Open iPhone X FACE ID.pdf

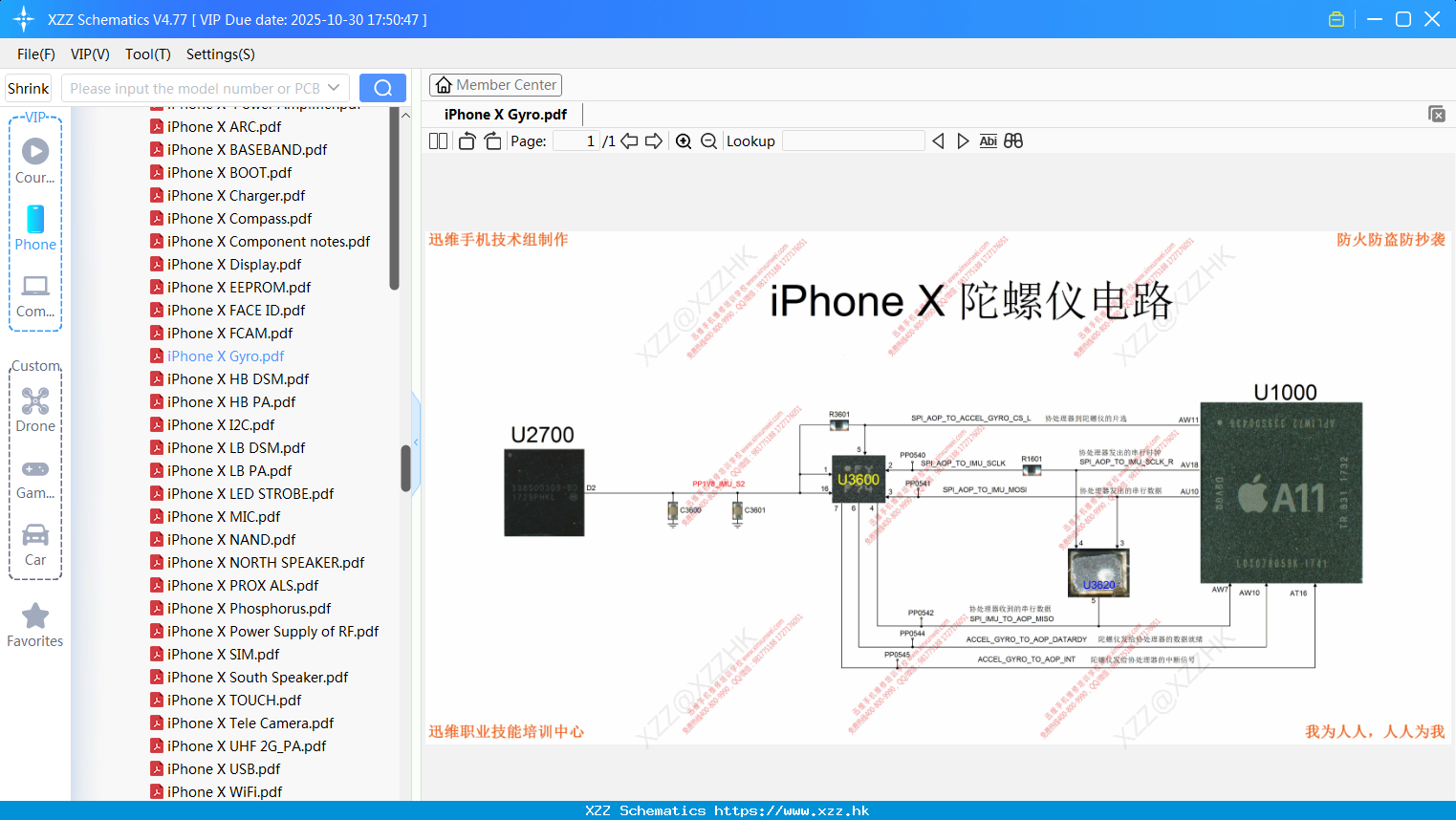click(x=236, y=310)
